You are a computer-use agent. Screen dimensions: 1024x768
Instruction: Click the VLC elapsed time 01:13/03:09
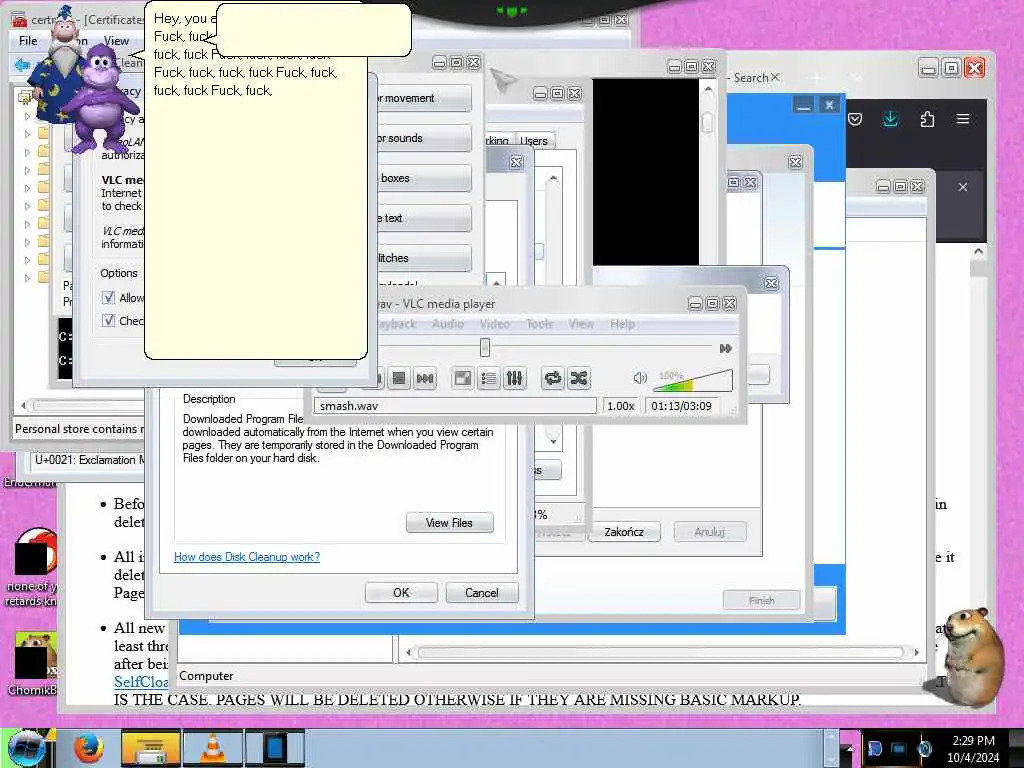coord(681,406)
